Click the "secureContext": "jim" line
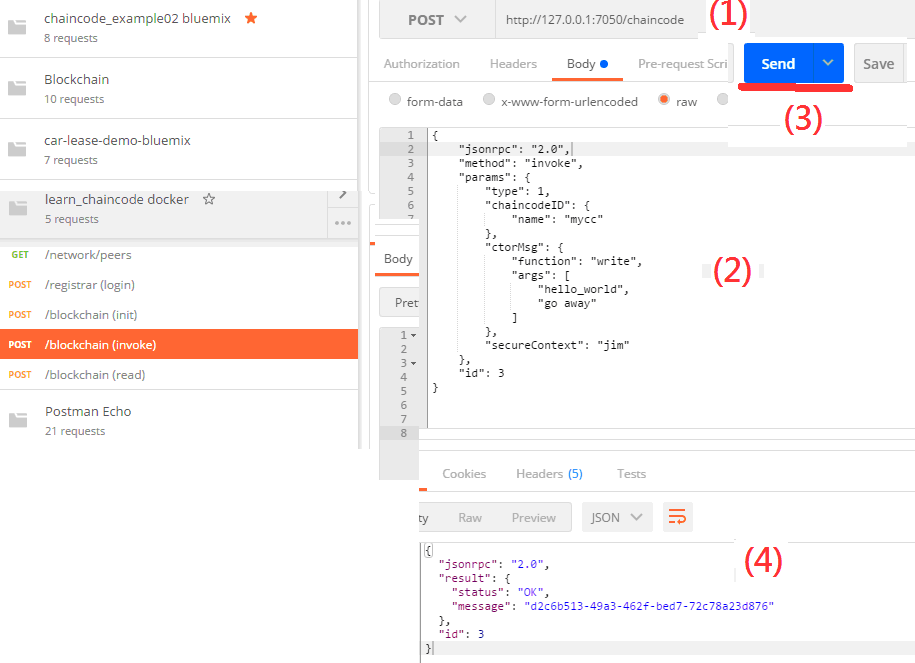The image size is (915, 663). 557,346
